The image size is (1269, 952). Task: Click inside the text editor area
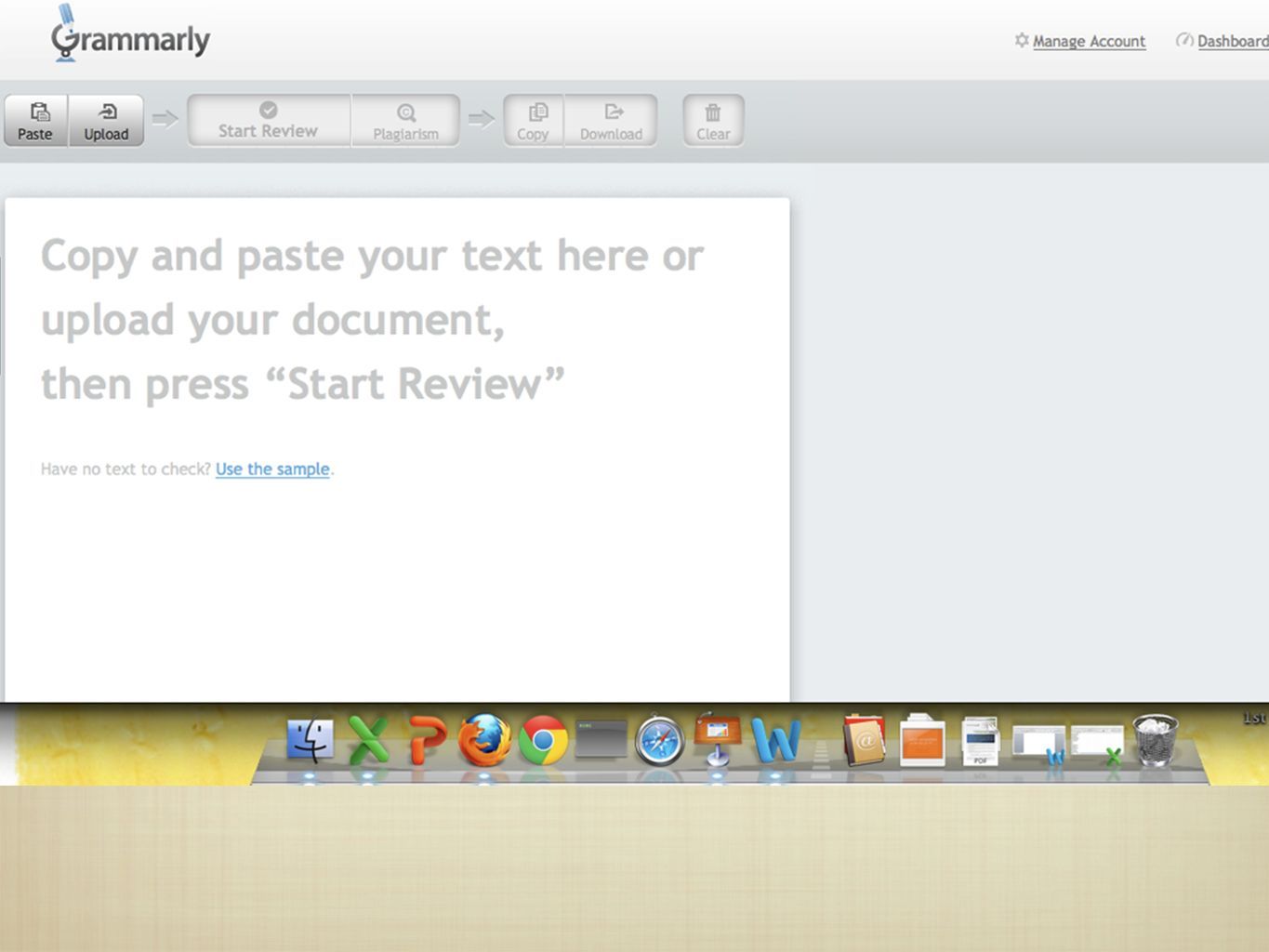tap(397, 450)
